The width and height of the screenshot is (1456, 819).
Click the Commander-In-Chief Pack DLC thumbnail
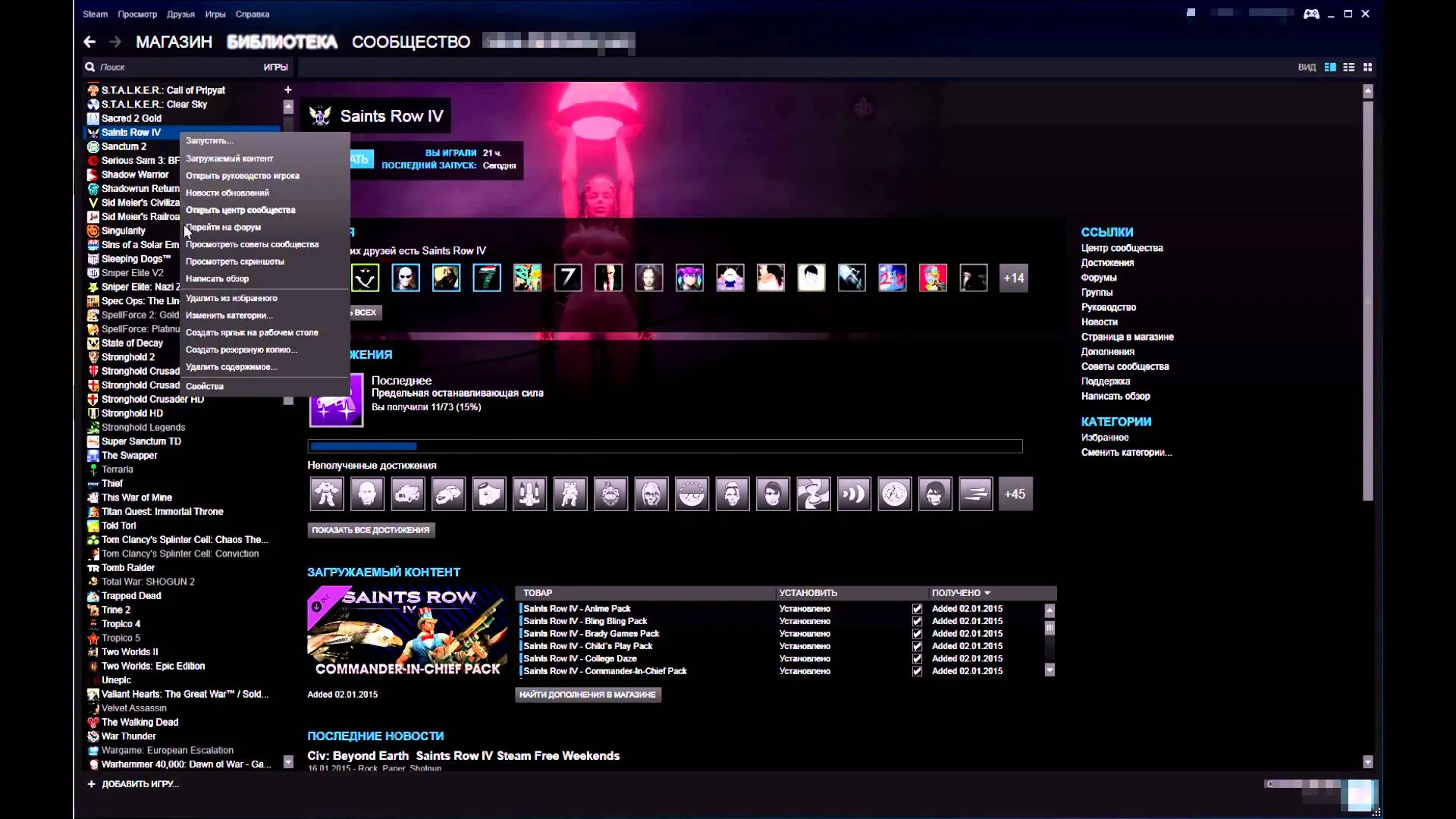click(407, 632)
